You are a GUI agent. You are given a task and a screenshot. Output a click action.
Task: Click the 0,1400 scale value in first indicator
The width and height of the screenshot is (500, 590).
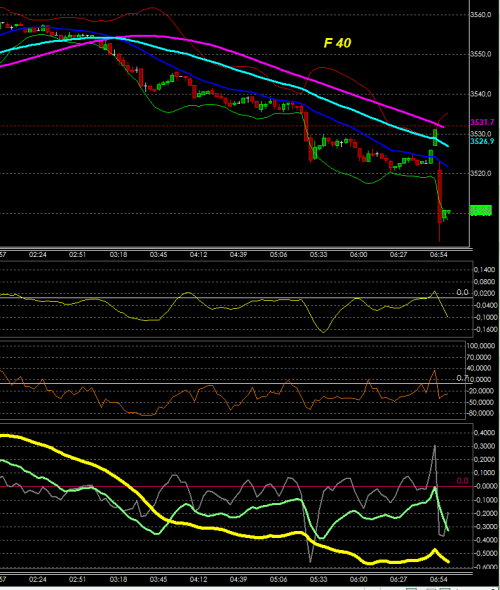pyautogui.click(x=485, y=270)
